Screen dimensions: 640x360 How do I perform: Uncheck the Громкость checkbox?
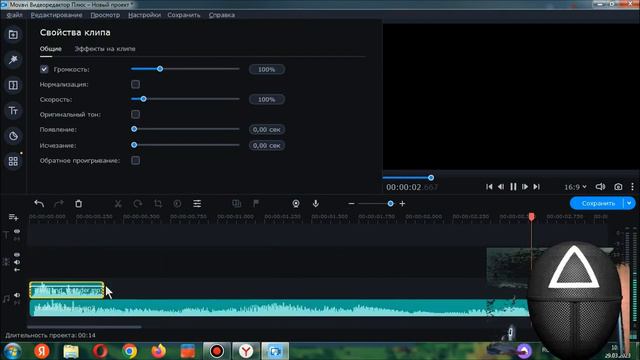[x=44, y=69]
